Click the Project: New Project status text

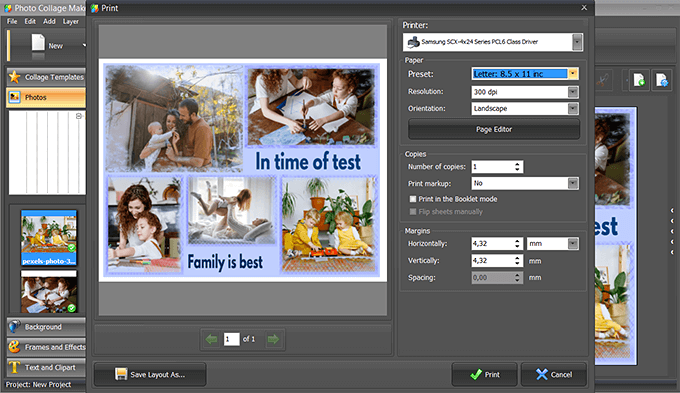tap(39, 384)
